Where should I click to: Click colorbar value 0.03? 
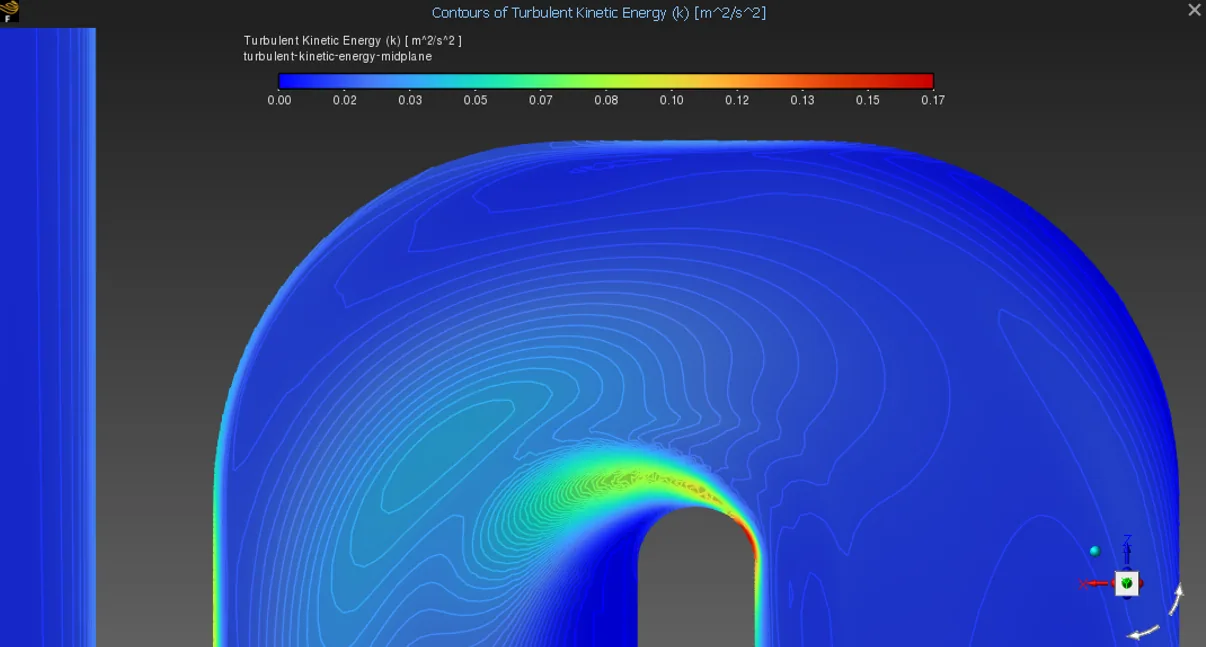[x=410, y=100]
